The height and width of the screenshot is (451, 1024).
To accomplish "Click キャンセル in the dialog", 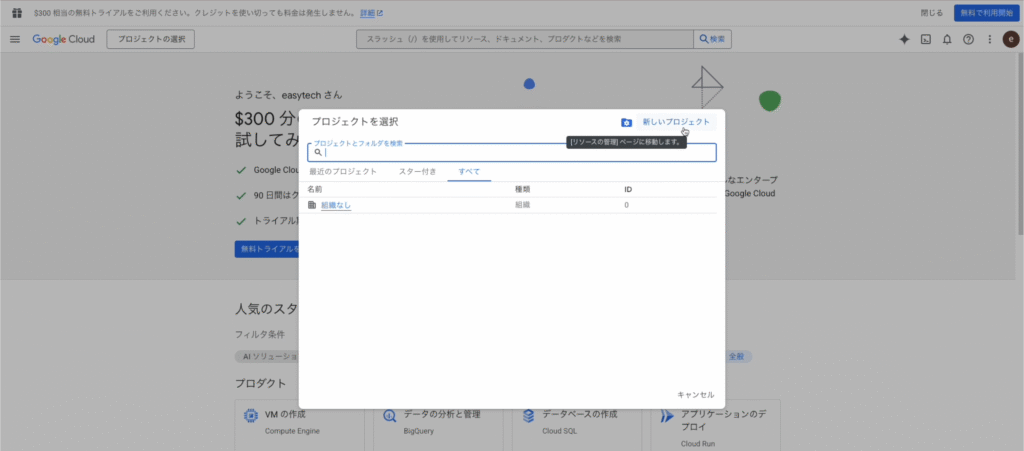I will pyautogui.click(x=696, y=395).
